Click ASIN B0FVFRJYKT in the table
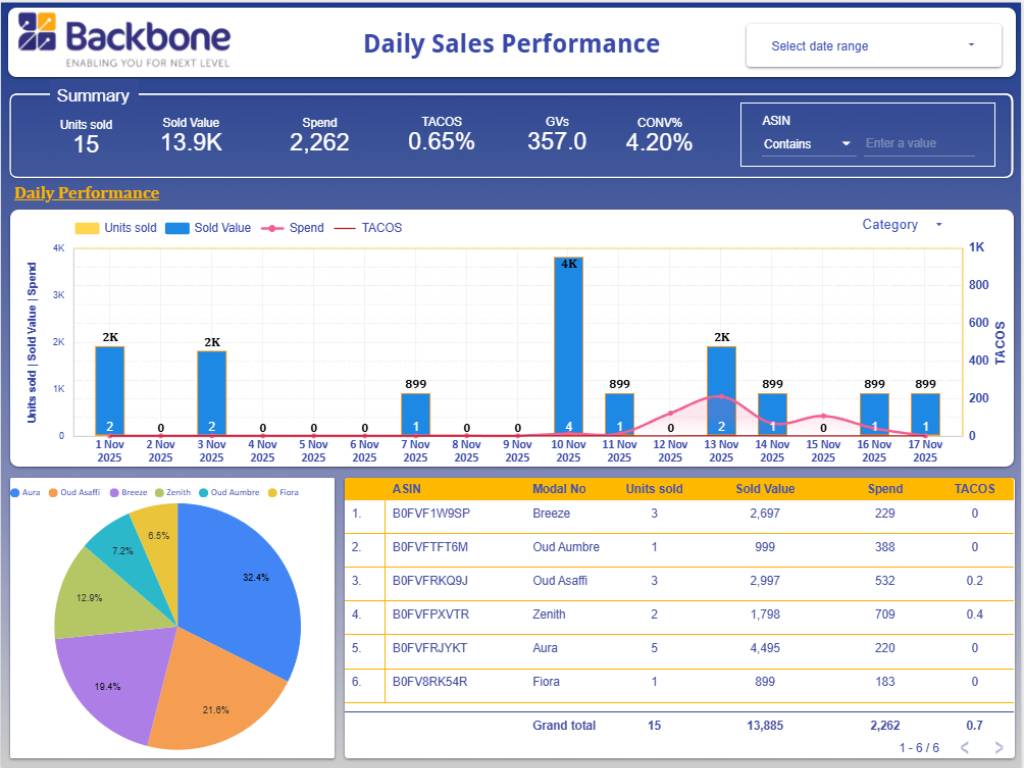 click(x=430, y=648)
